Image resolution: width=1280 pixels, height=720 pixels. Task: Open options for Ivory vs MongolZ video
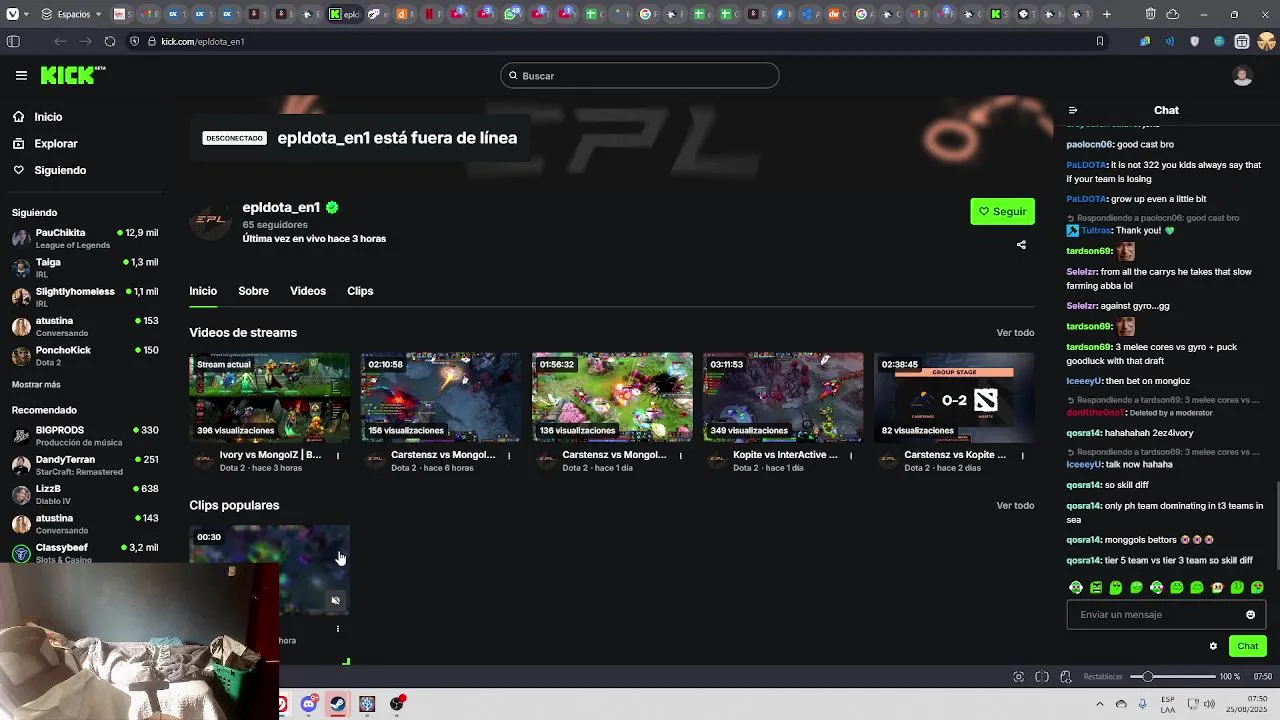click(338, 456)
